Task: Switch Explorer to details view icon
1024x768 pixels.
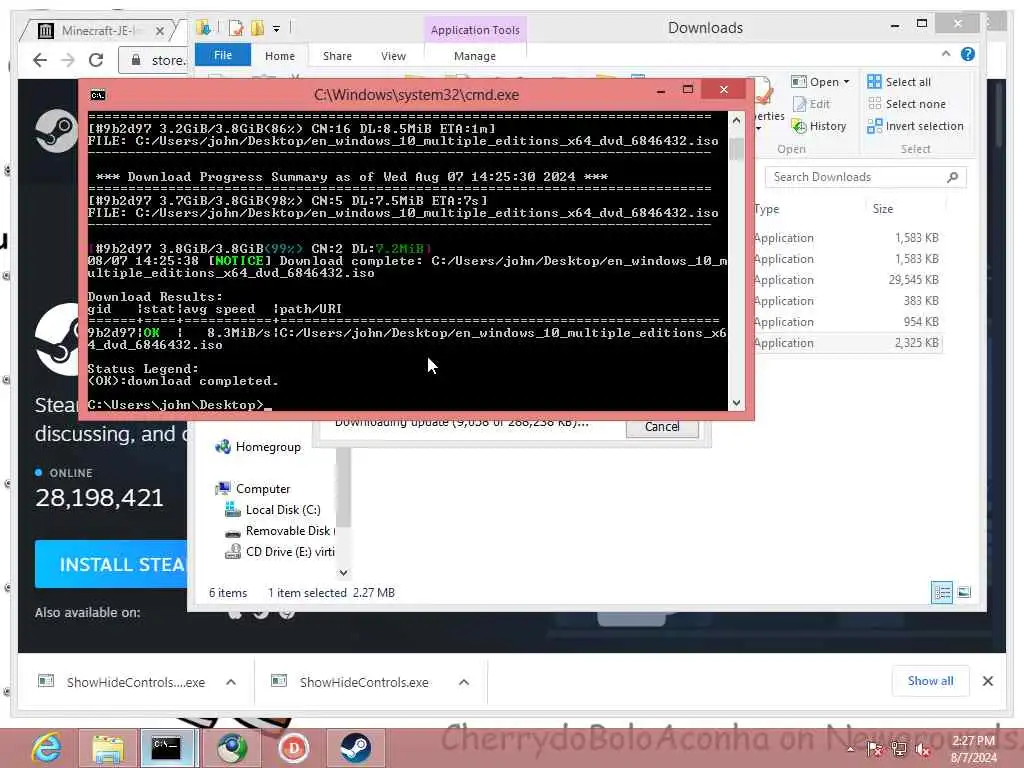Action: point(942,592)
